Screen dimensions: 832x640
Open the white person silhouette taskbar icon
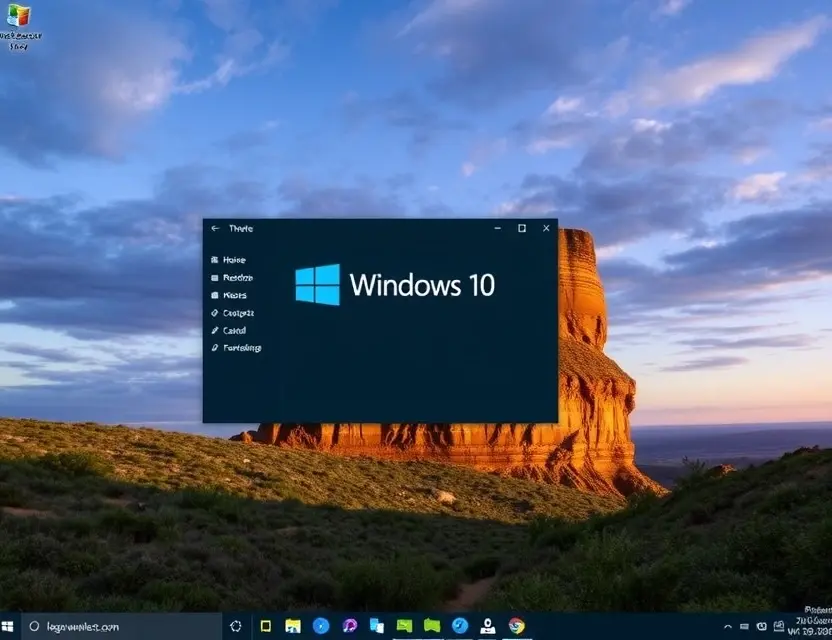click(488, 626)
